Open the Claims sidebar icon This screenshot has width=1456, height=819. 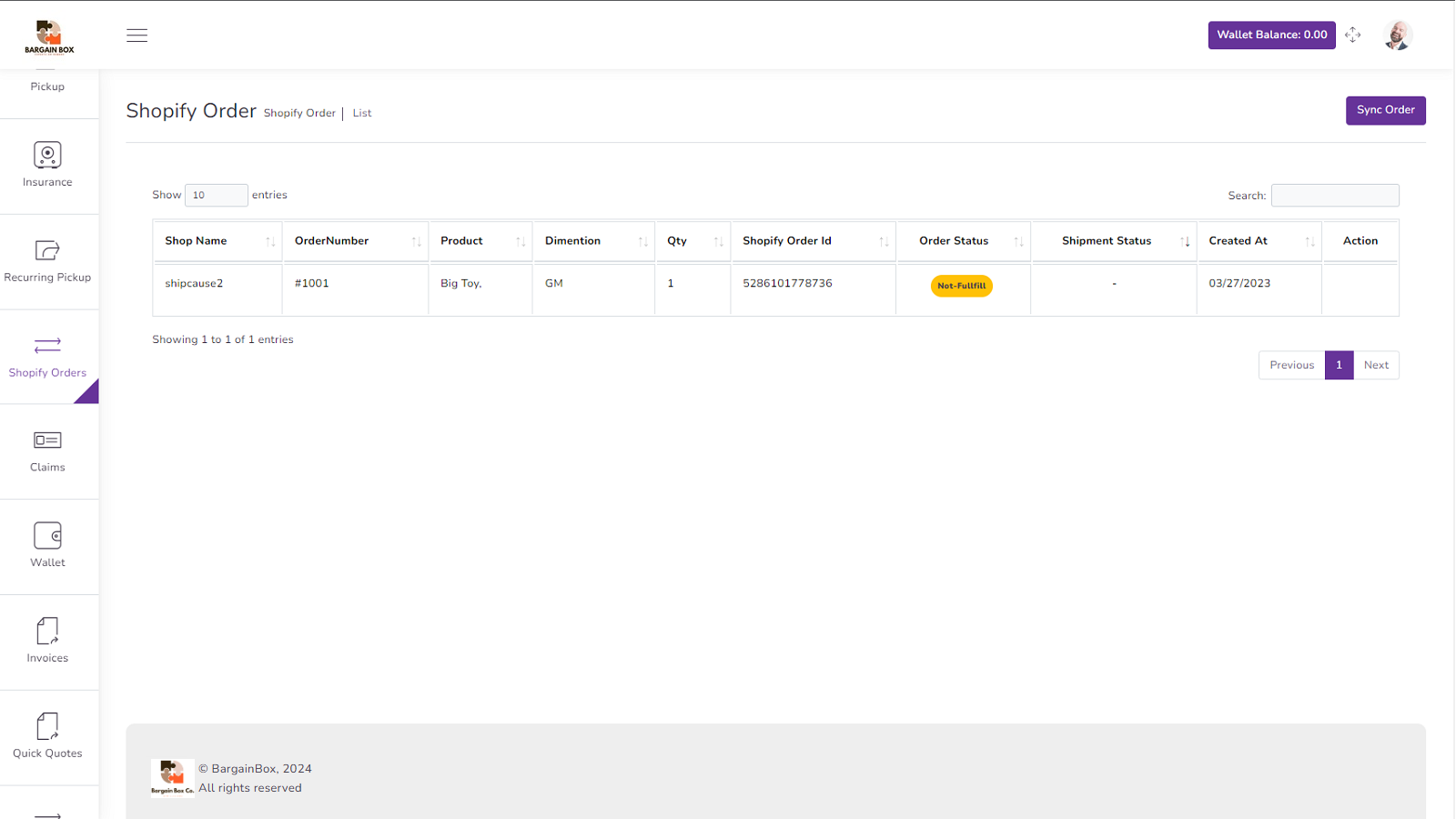point(46,440)
